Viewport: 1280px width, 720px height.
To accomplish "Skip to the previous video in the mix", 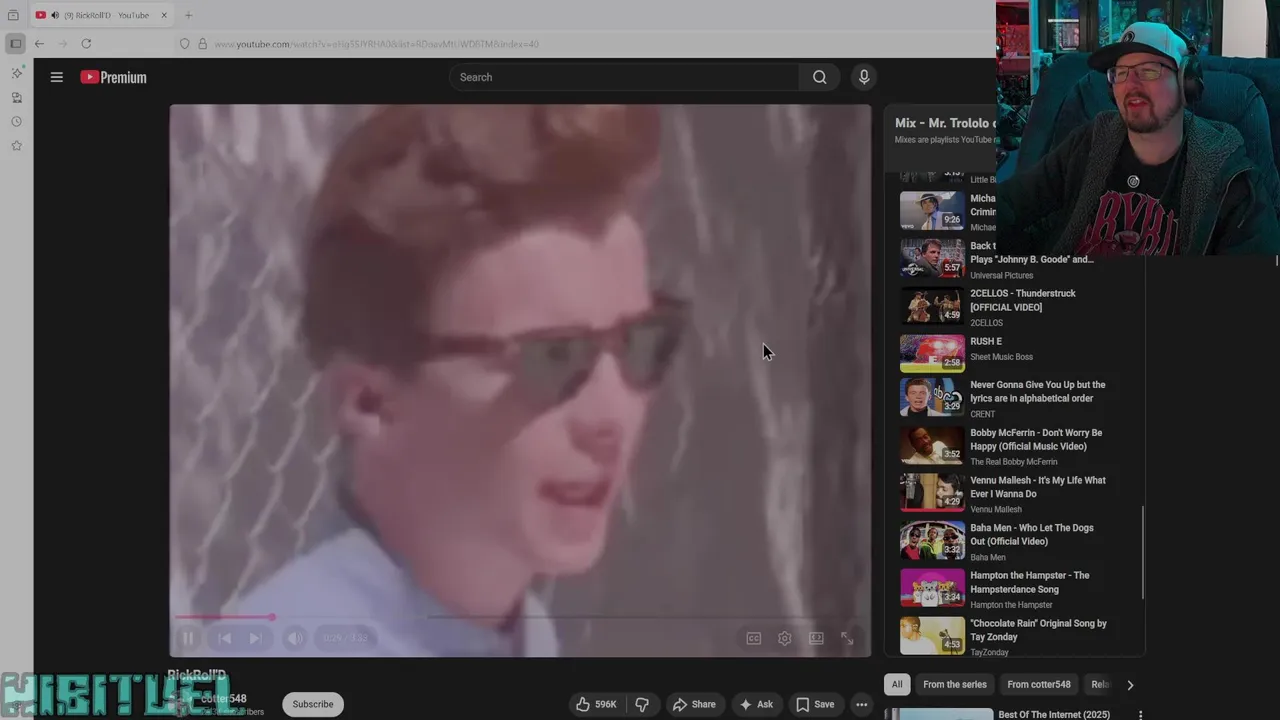I will click(224, 638).
